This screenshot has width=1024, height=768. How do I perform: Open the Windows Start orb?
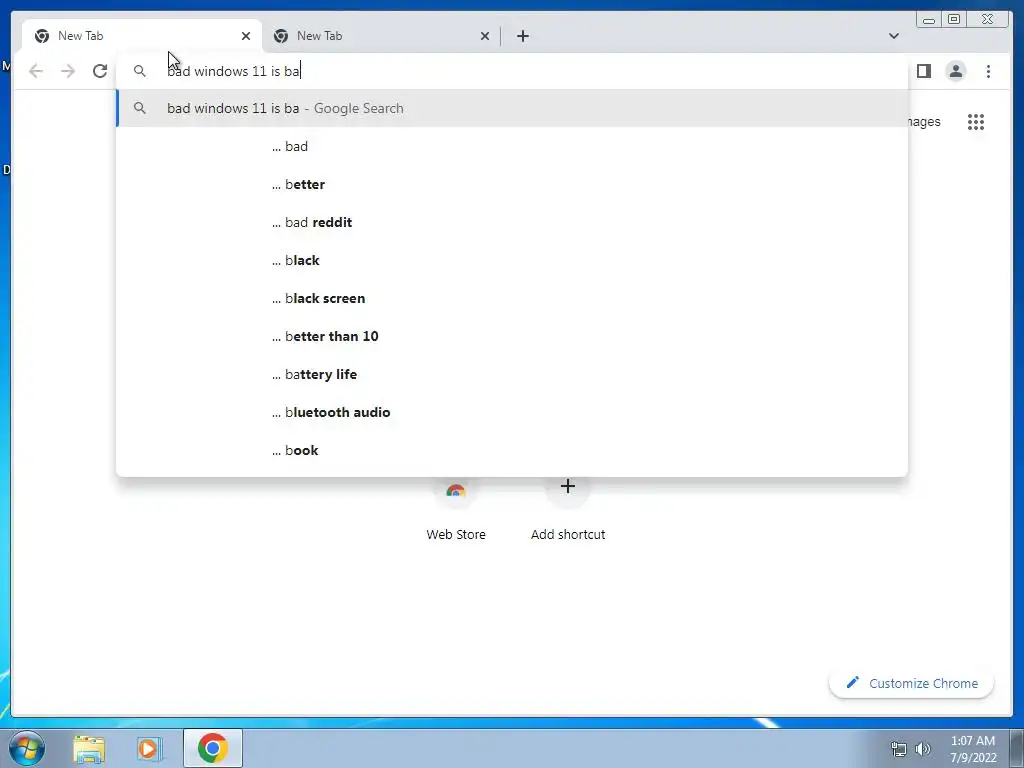[x=26, y=748]
